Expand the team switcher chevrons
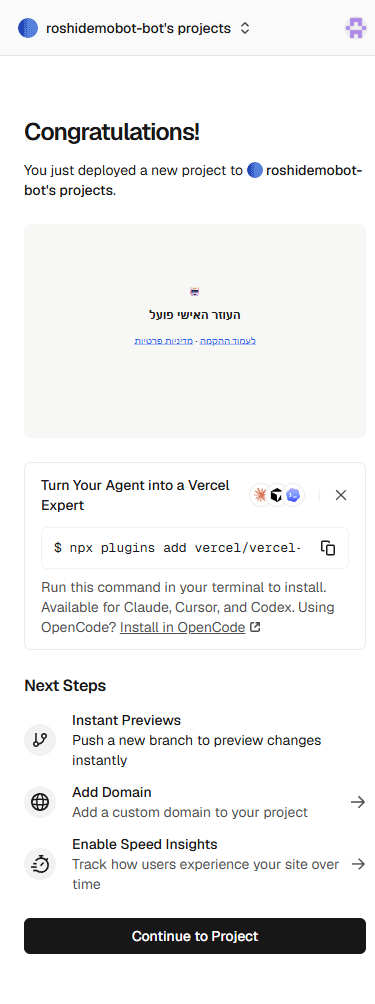The image size is (375, 1004). (245, 28)
